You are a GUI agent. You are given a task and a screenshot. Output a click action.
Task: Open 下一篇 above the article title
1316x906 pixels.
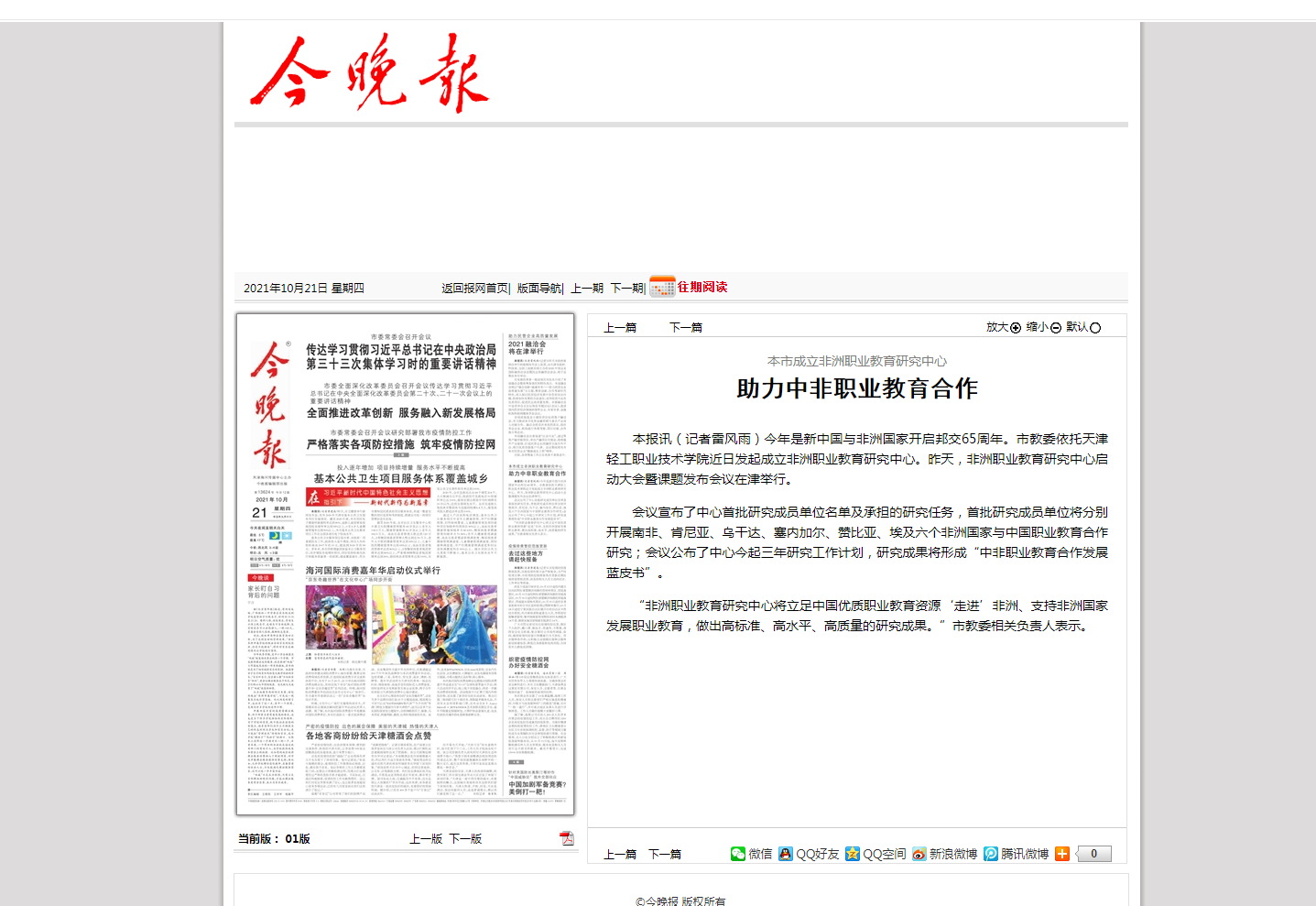(686, 327)
